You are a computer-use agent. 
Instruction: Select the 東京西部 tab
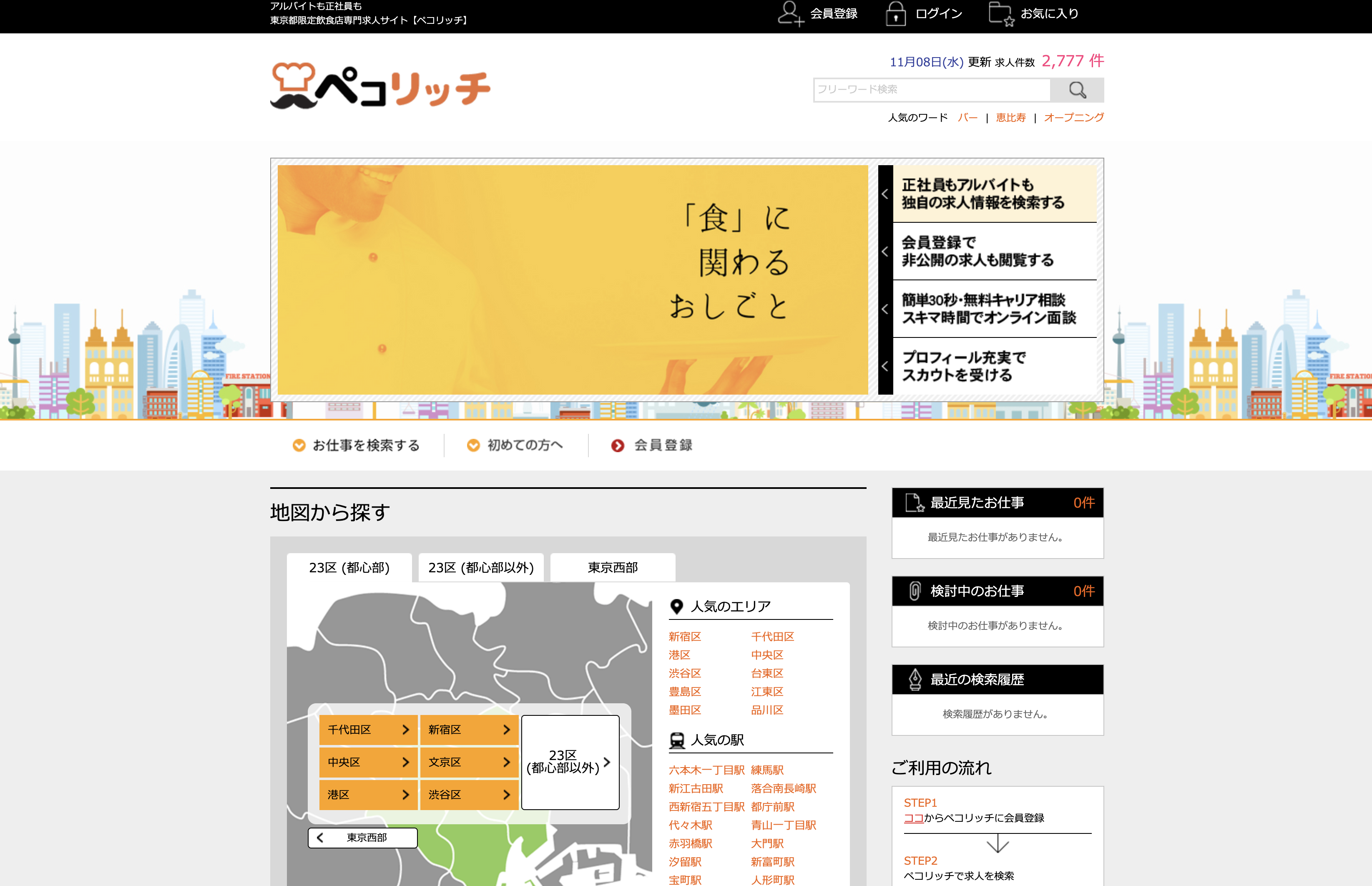(x=613, y=568)
